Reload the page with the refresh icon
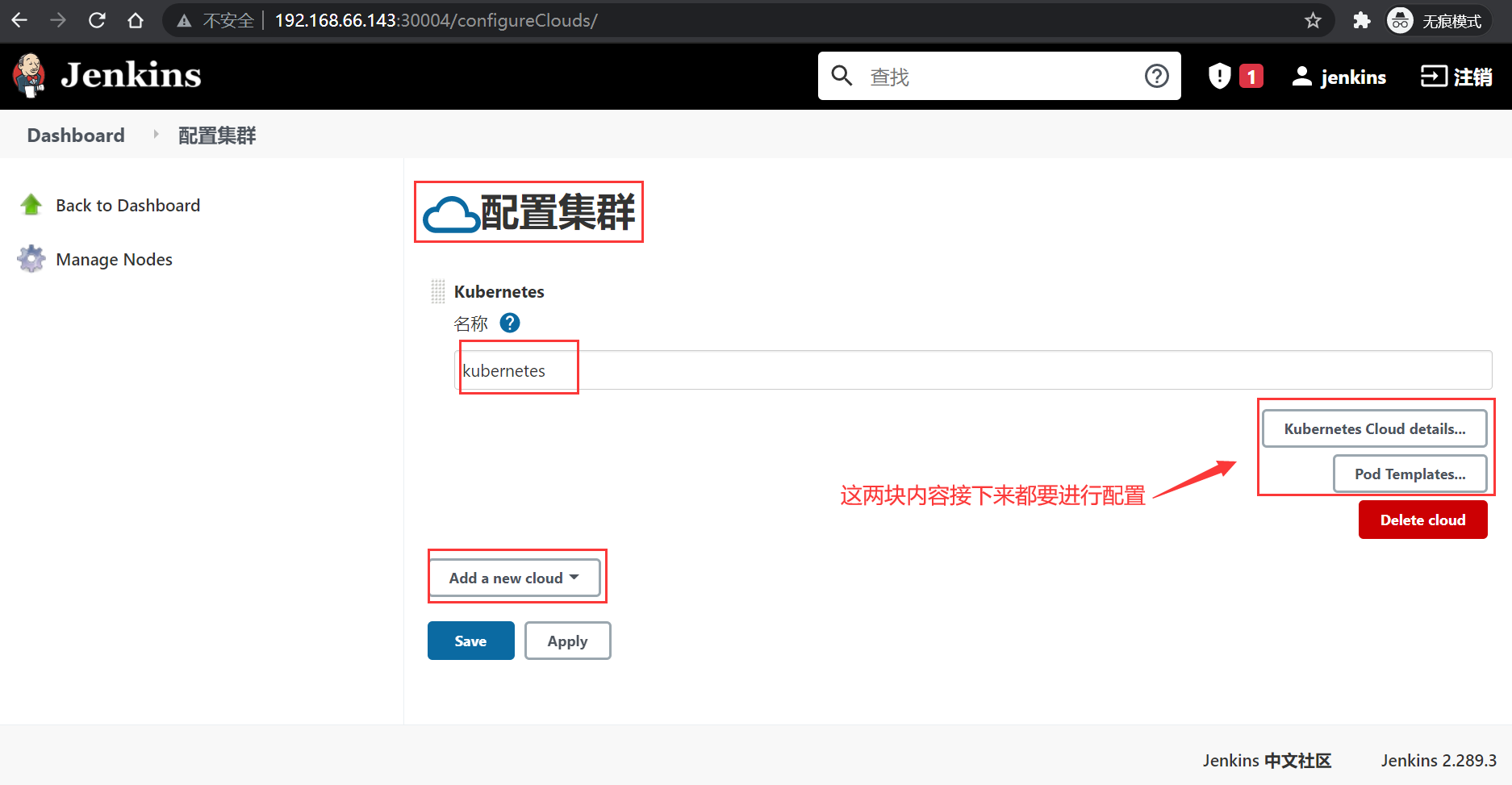Viewport: 1512px width, 785px height. [x=97, y=20]
